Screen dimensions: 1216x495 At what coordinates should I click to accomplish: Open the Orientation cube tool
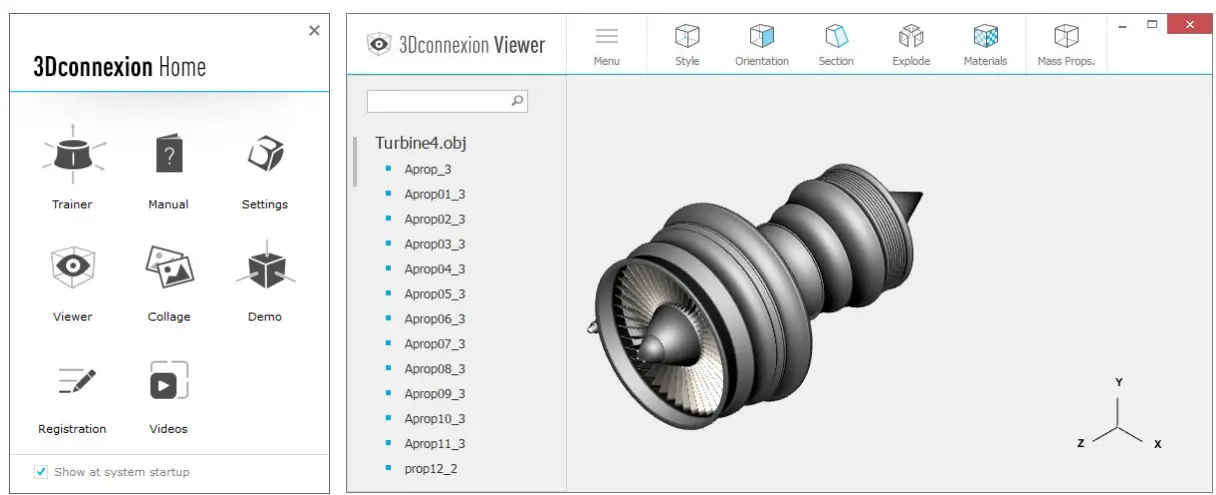(762, 45)
